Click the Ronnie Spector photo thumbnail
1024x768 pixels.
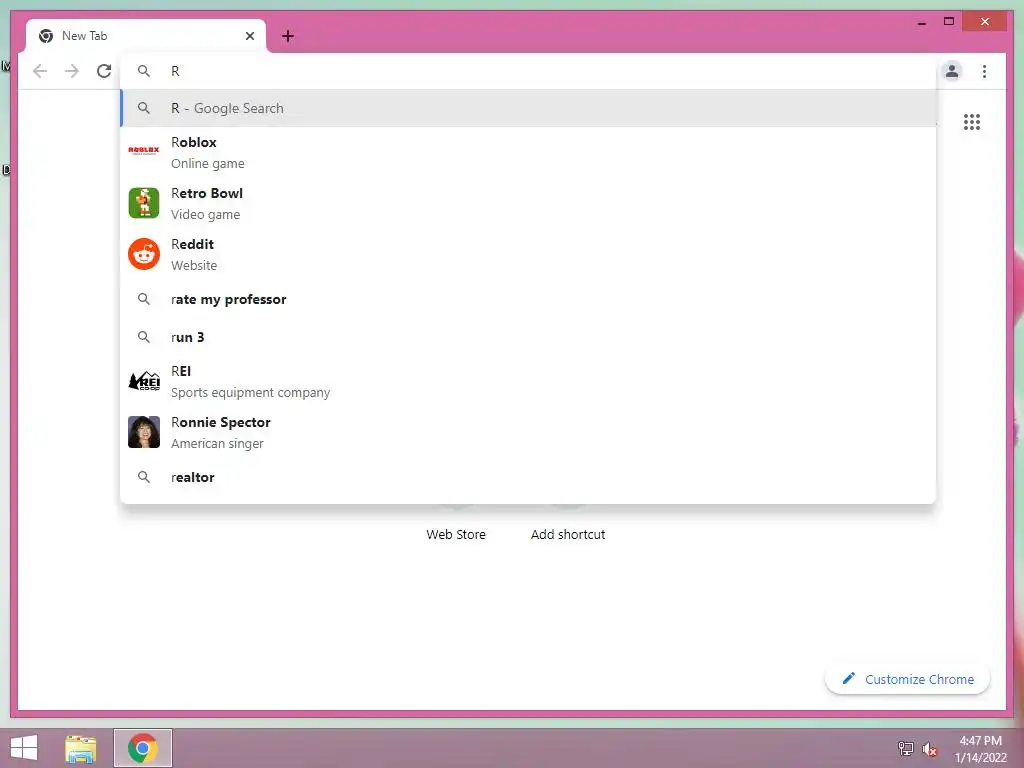[144, 432]
